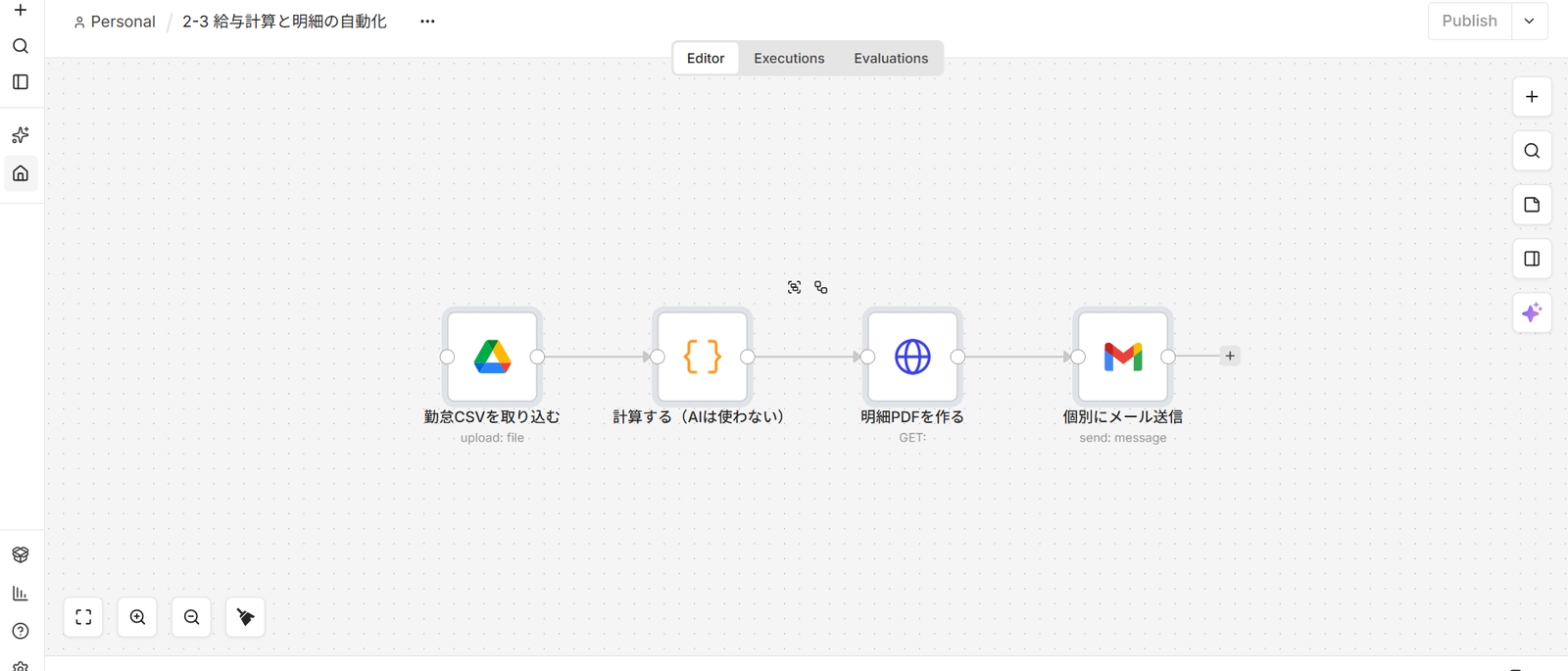The width and height of the screenshot is (1568, 671).
Task: Toggle the right side panel layout icon
Action: (1532, 259)
